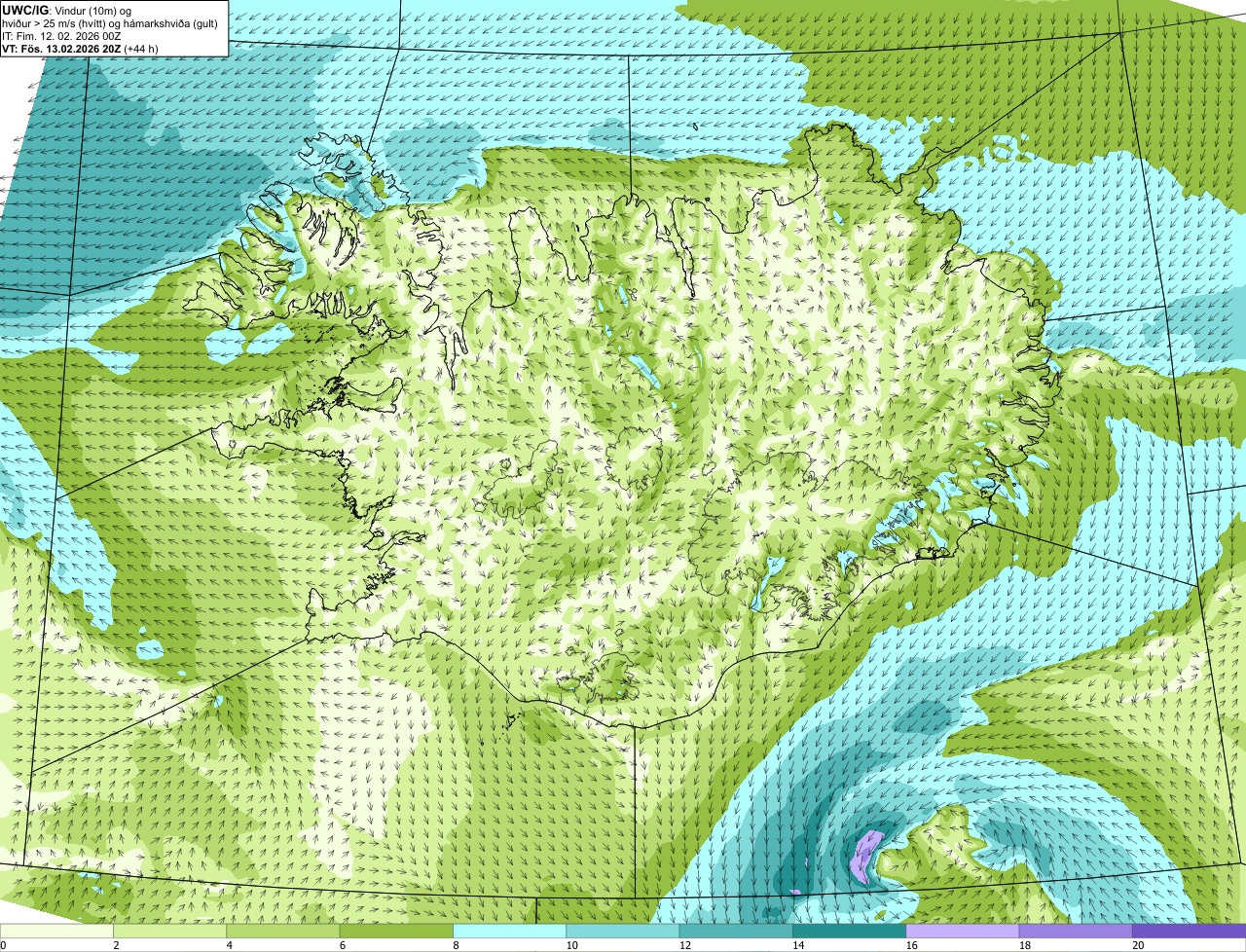Screen dimensions: 1246x952
Task: Click the '10' label on the wind scale
Action: [x=571, y=945]
